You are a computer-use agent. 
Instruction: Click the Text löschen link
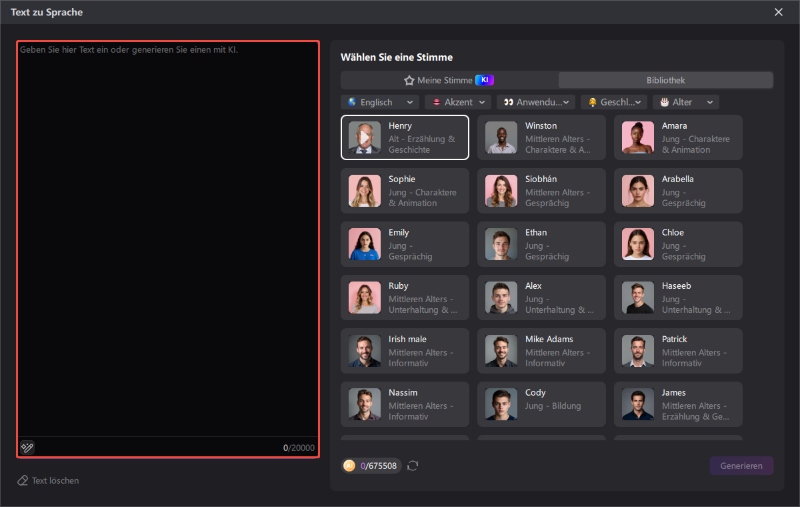(x=55, y=481)
